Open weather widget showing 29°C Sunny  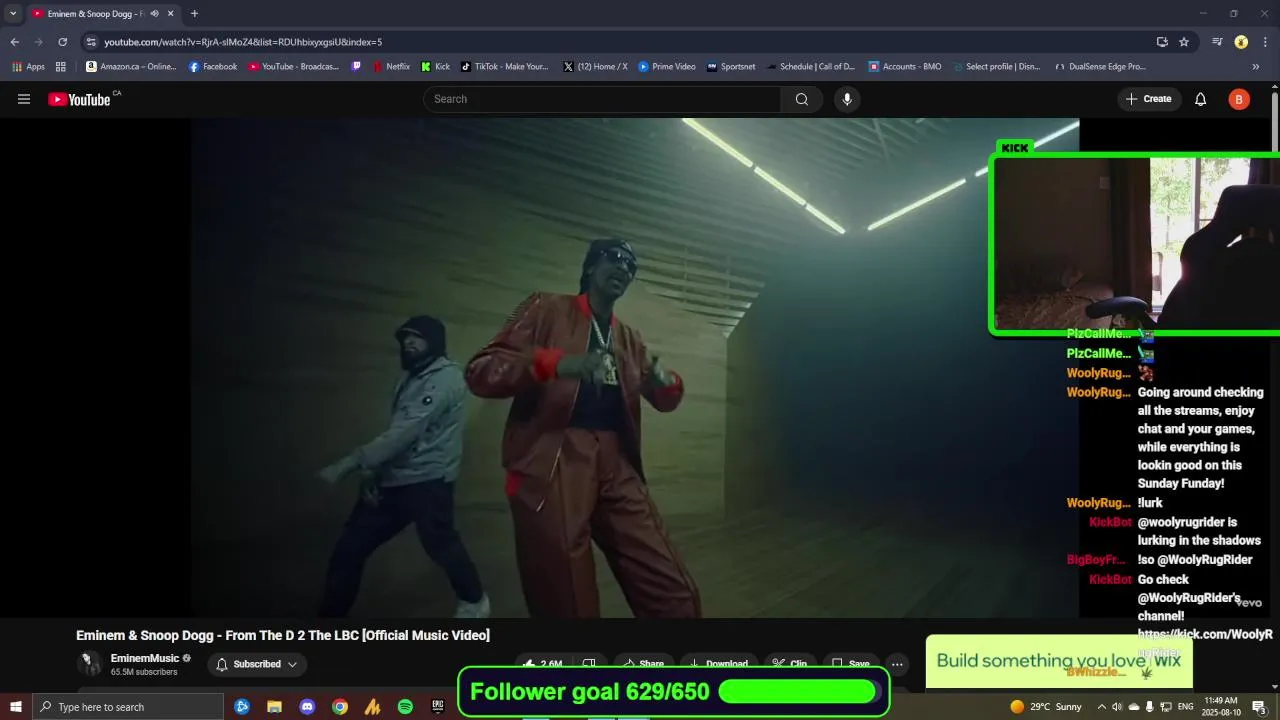[1046, 707]
